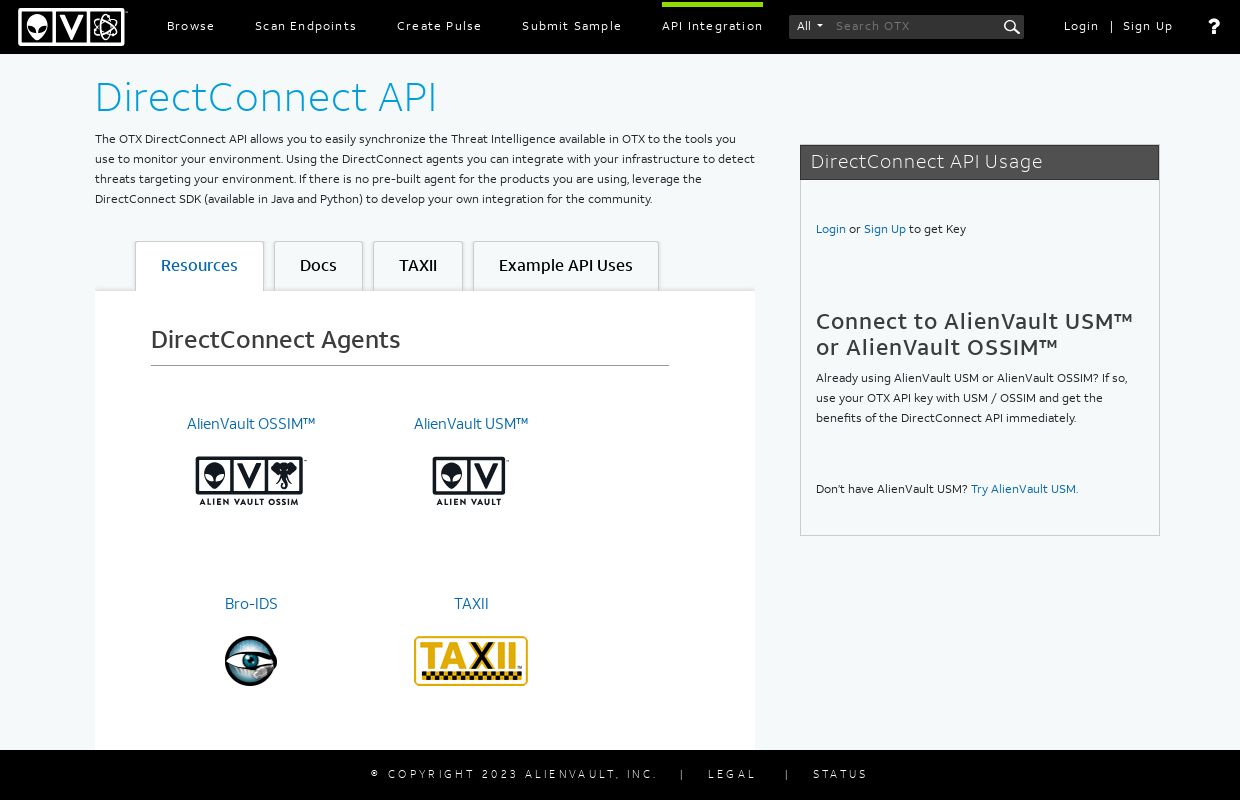Viewport: 1240px width, 800px height.
Task: Switch to the Docs tab
Action: tap(318, 266)
